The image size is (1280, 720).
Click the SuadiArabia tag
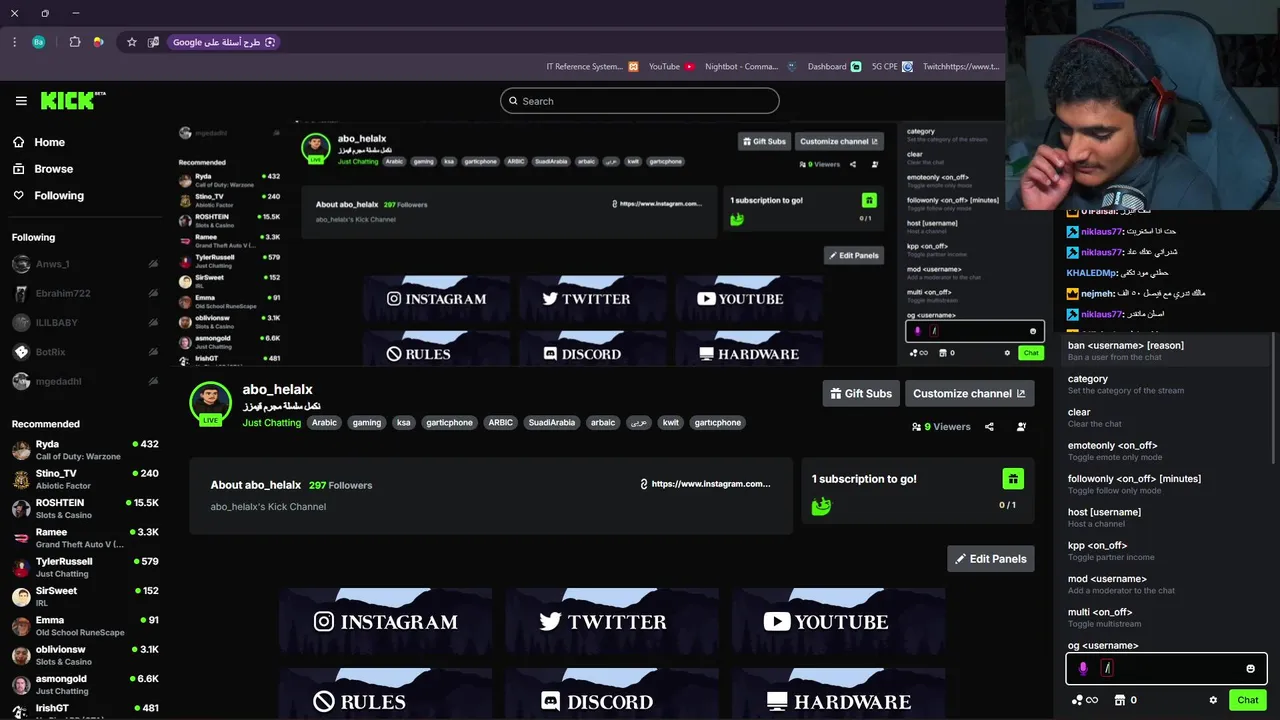[552, 423]
